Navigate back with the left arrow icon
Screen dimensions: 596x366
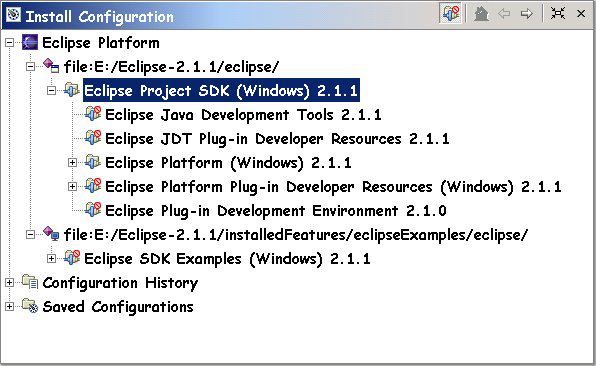click(504, 14)
